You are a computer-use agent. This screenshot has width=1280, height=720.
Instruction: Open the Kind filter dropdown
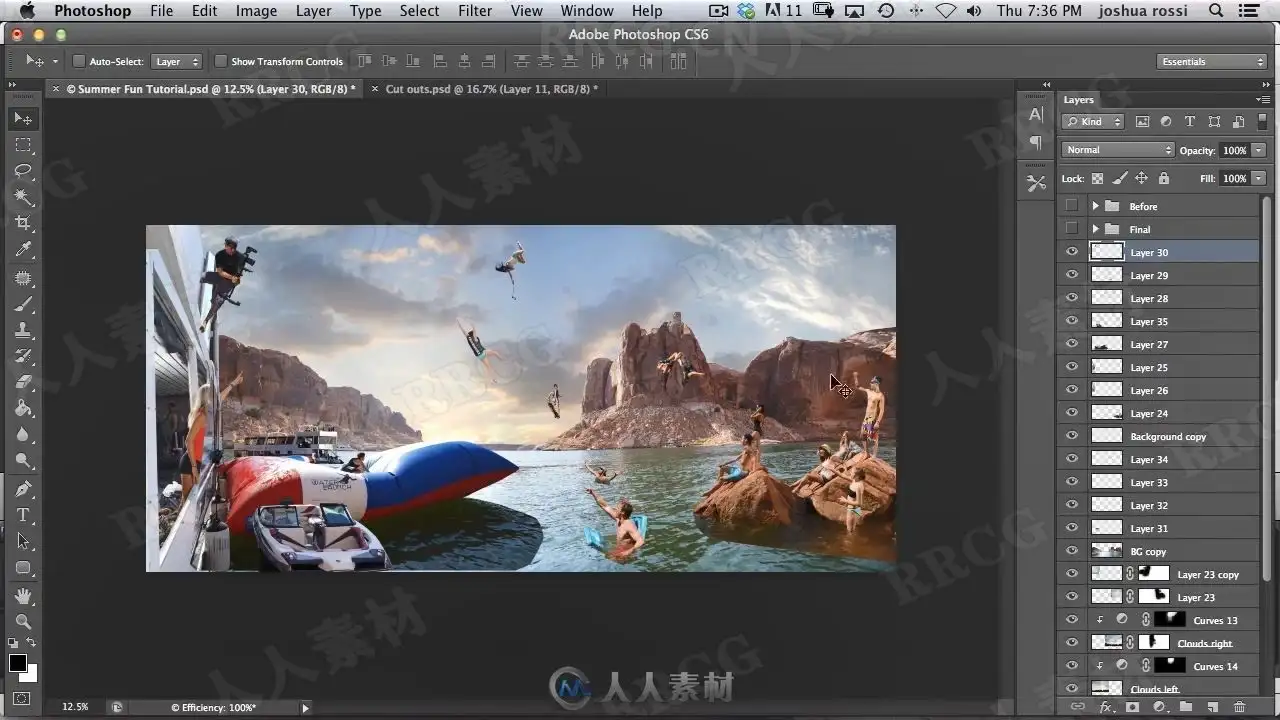pos(1093,122)
